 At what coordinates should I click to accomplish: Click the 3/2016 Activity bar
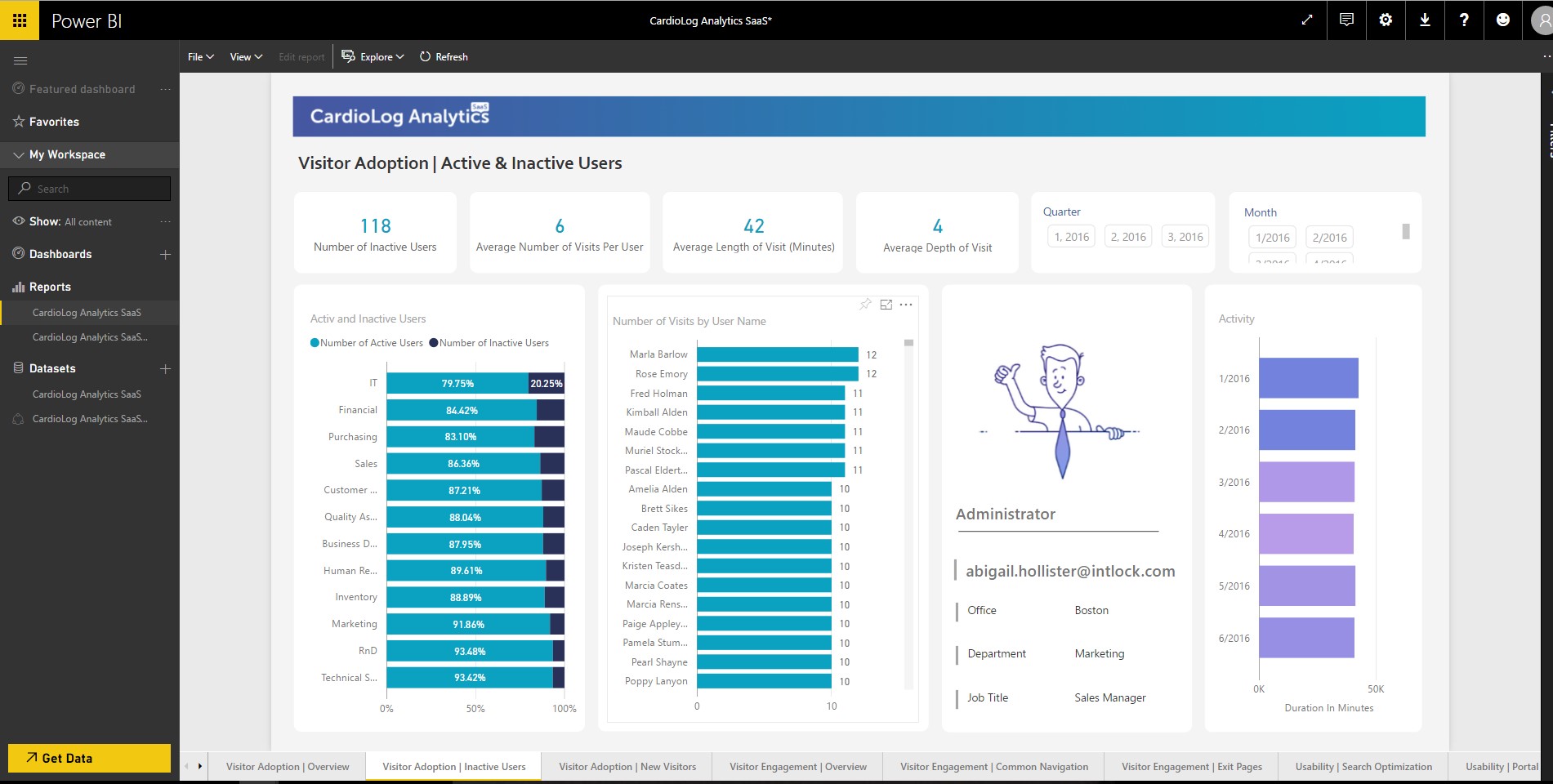pos(1306,482)
